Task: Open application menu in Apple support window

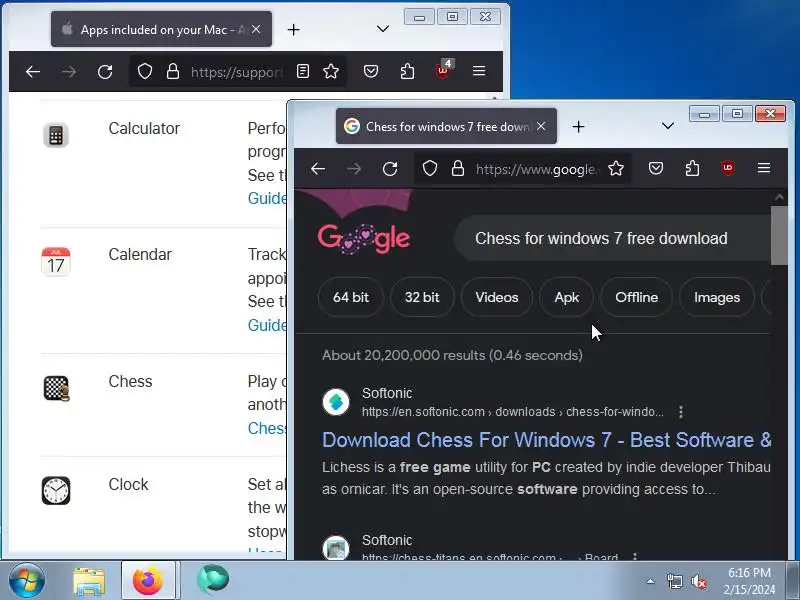Action: click(479, 71)
